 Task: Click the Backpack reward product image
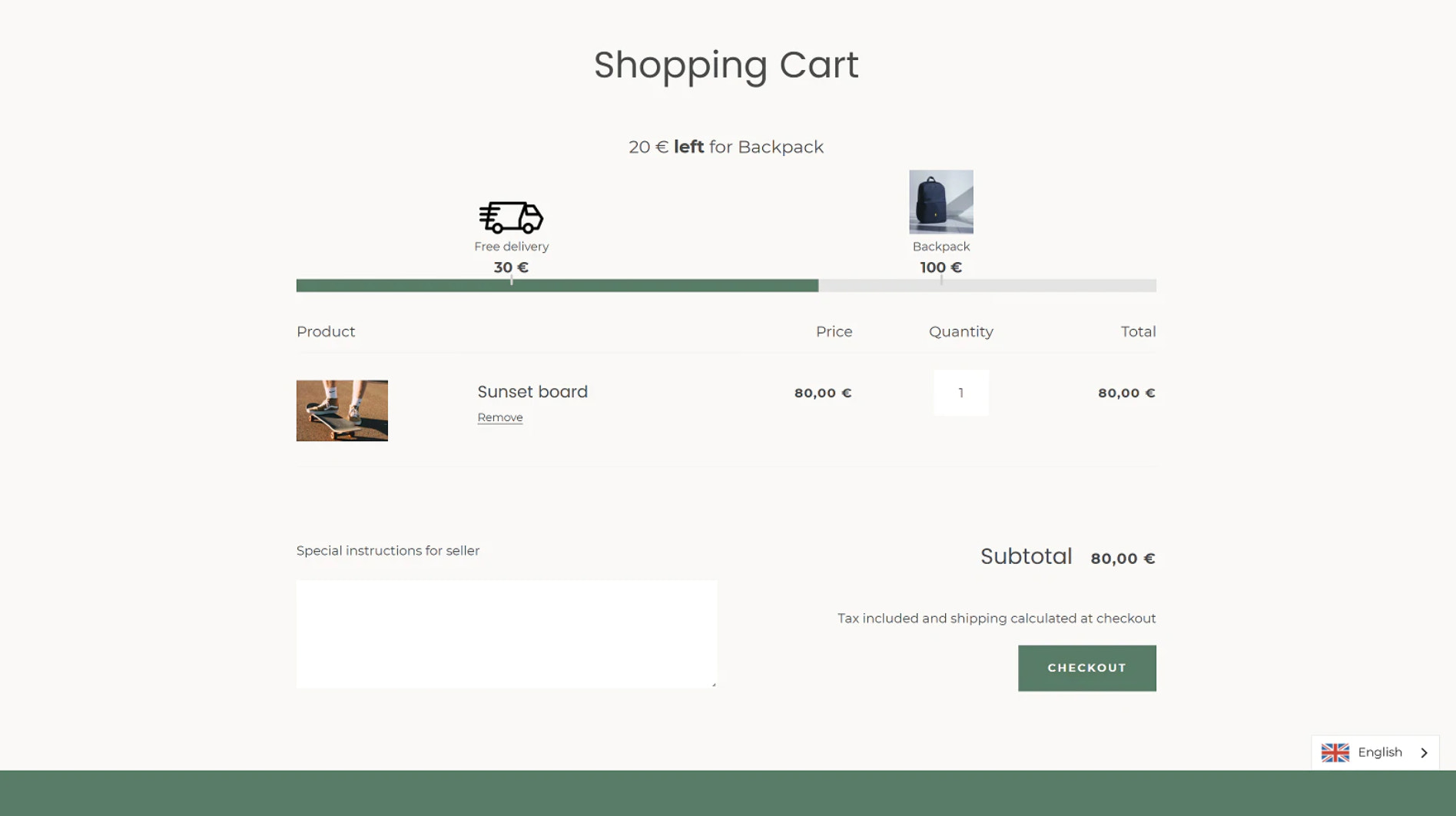tap(940, 201)
